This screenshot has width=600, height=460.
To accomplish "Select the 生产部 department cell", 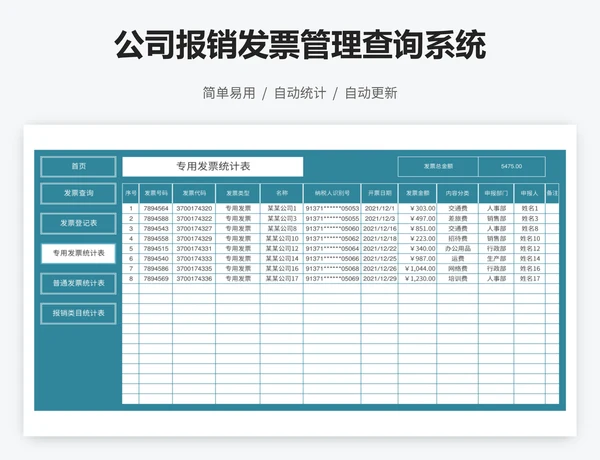I will tap(496, 259).
